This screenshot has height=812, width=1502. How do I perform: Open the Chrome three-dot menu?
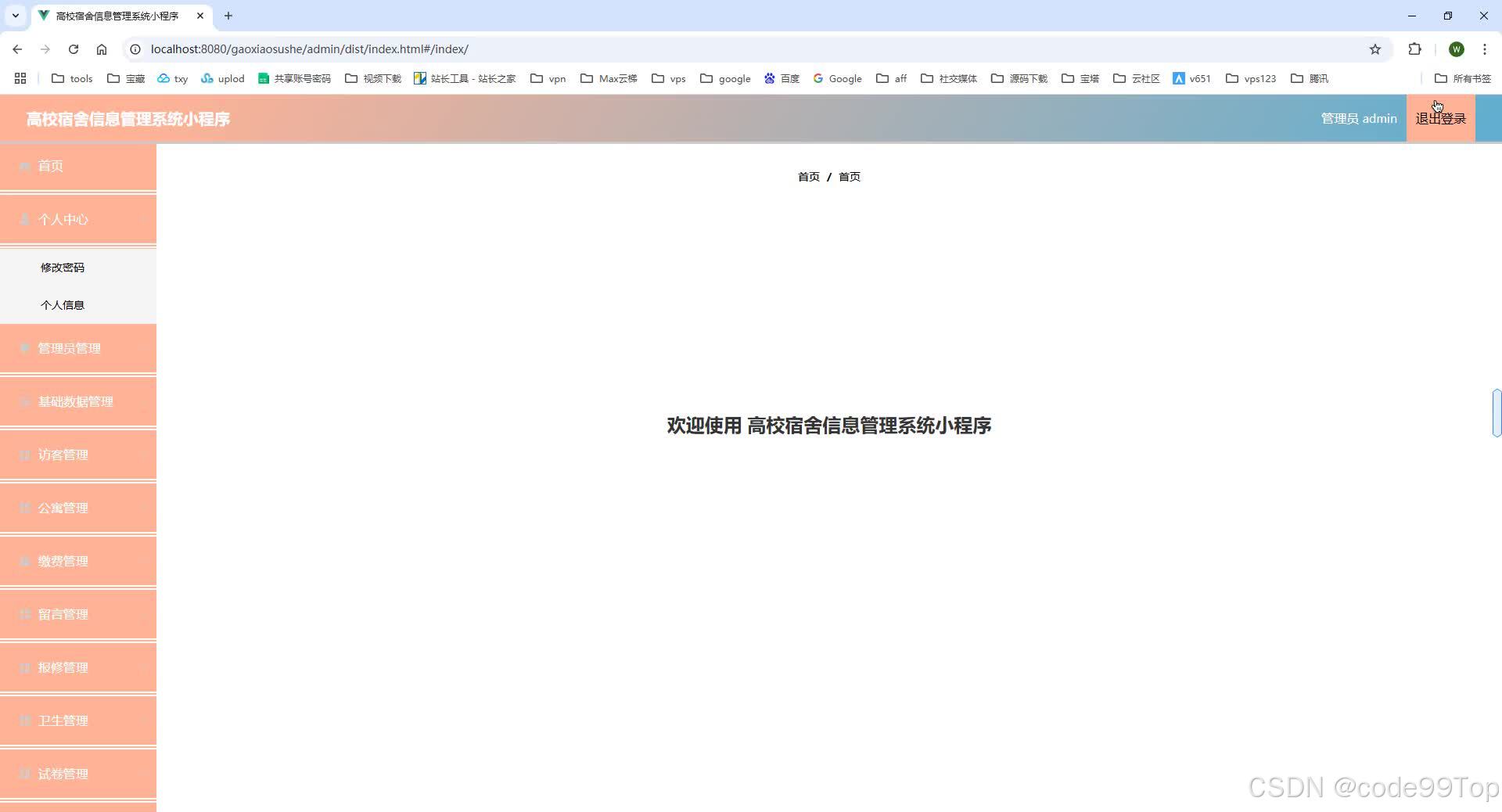pyautogui.click(x=1484, y=49)
